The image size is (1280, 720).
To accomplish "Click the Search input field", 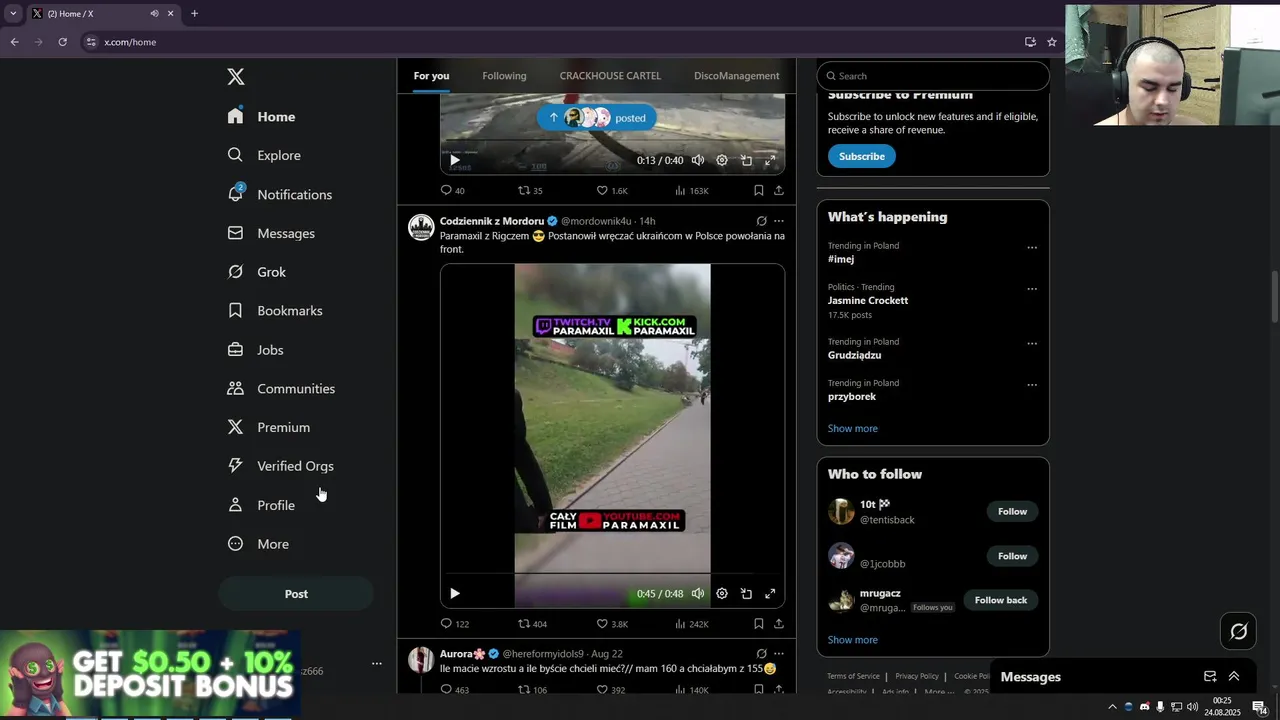I will point(933,76).
